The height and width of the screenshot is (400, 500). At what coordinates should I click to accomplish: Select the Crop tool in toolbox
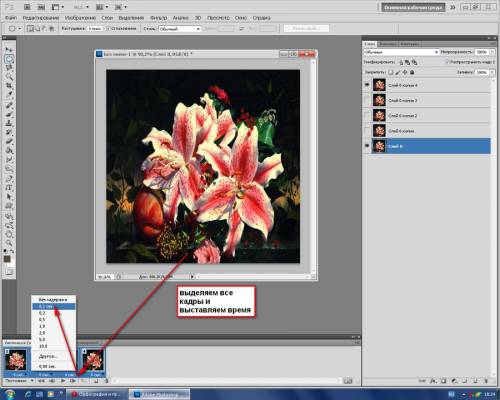pyautogui.click(x=9, y=86)
